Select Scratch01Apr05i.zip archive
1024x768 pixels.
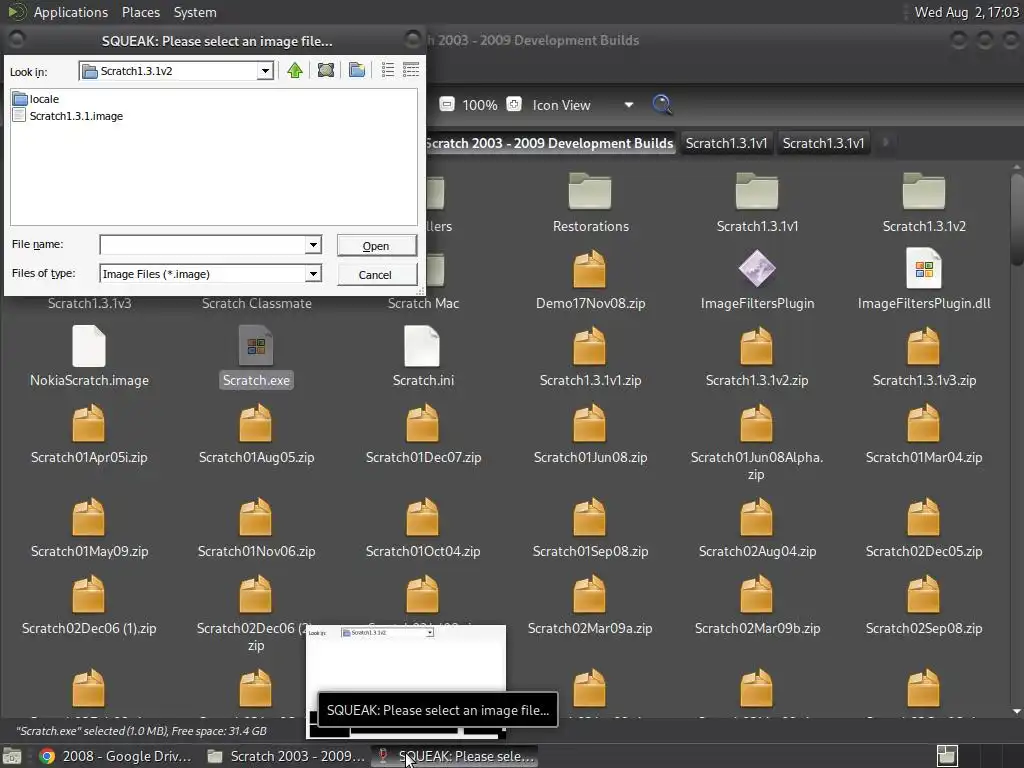coord(89,434)
